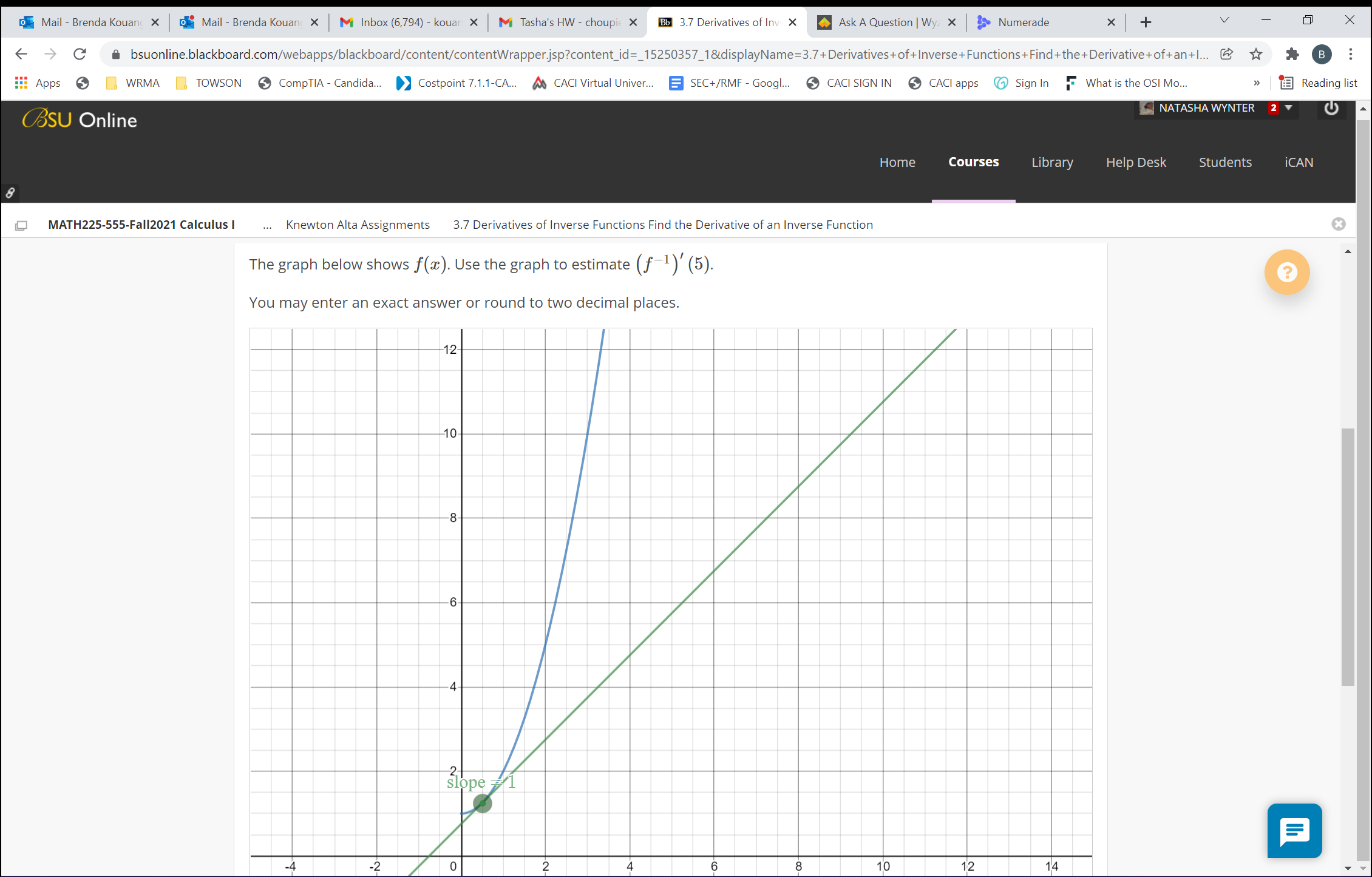Expand the collapsed breadcrumb ellipsis
The height and width of the screenshot is (877, 1372).
coord(267,225)
